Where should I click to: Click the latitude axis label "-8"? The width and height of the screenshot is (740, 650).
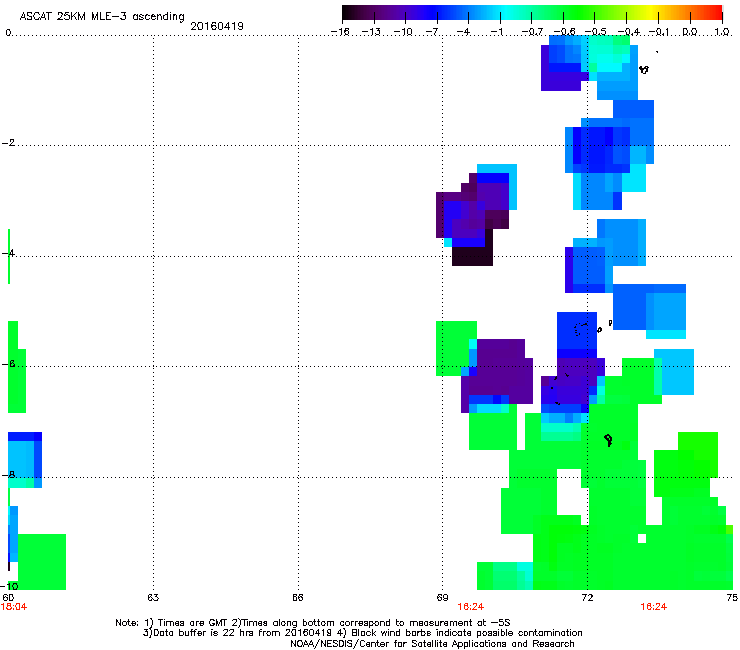click(x=8, y=475)
